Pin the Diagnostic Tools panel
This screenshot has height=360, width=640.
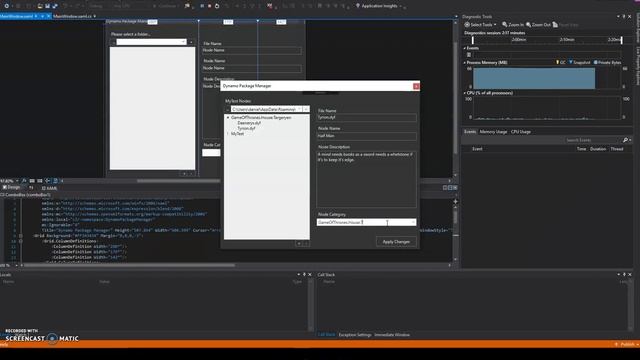pyautogui.click(x=624, y=17)
